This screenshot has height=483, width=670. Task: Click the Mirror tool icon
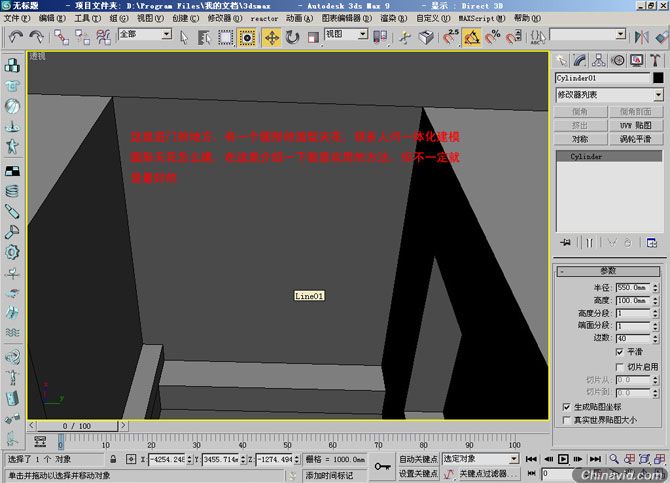(x=641, y=37)
